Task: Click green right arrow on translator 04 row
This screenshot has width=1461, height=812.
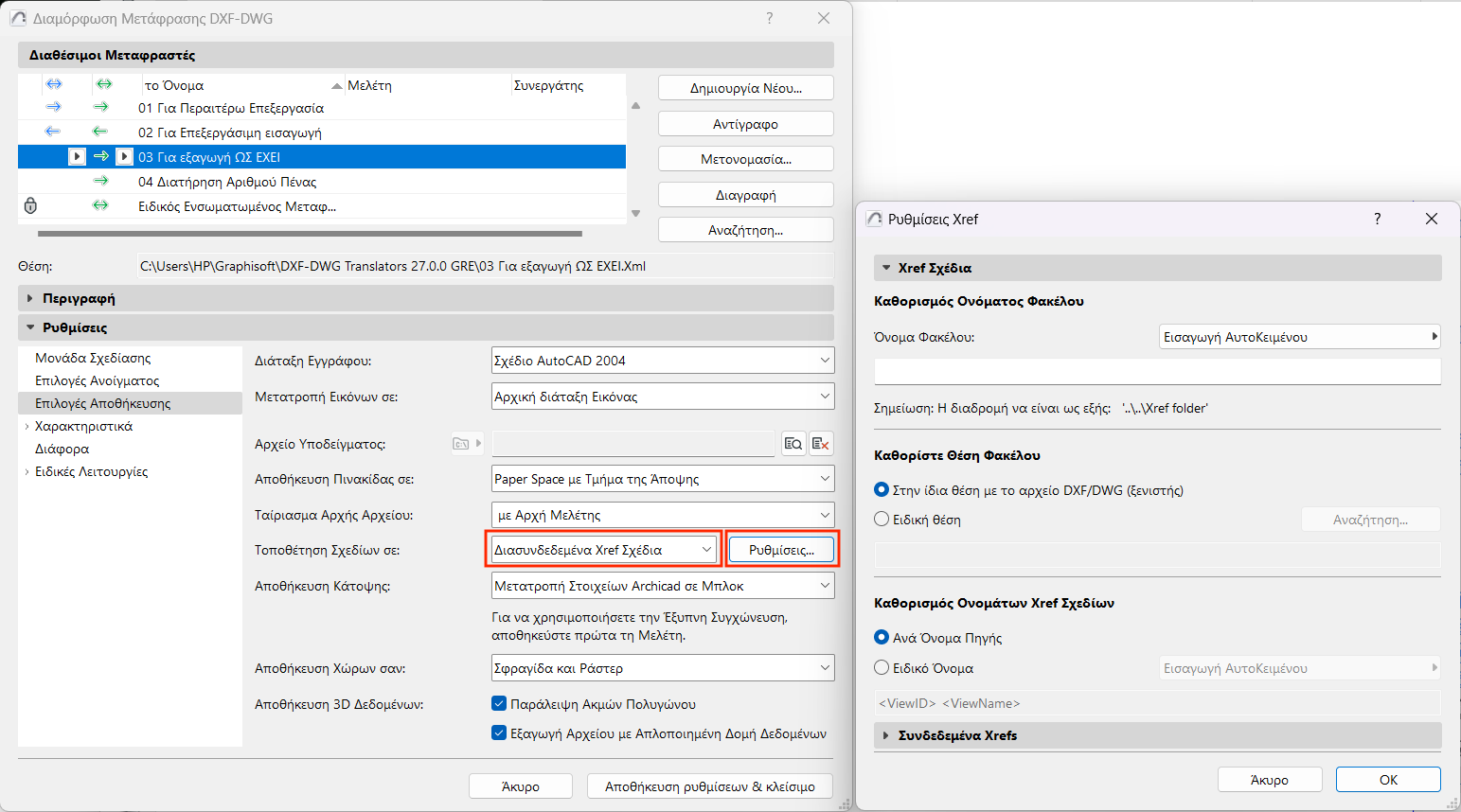Action: point(100,181)
